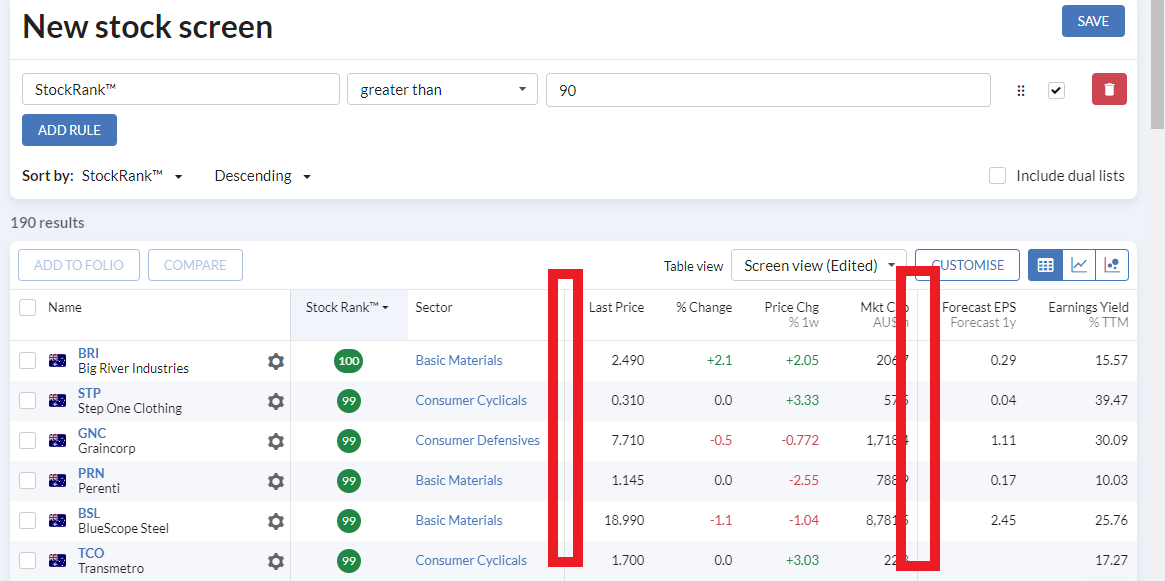Open the TCO ticker link

click(91, 554)
